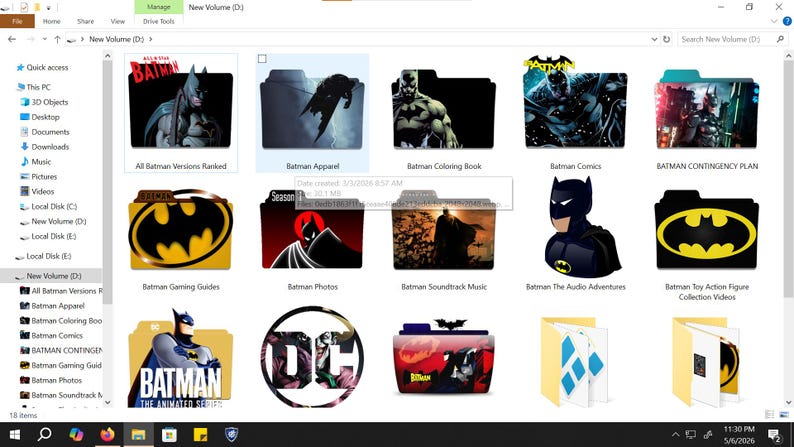Image resolution: width=794 pixels, height=447 pixels.
Task: Select the red Batman cartoon folder icon
Action: pyautogui.click(x=444, y=356)
